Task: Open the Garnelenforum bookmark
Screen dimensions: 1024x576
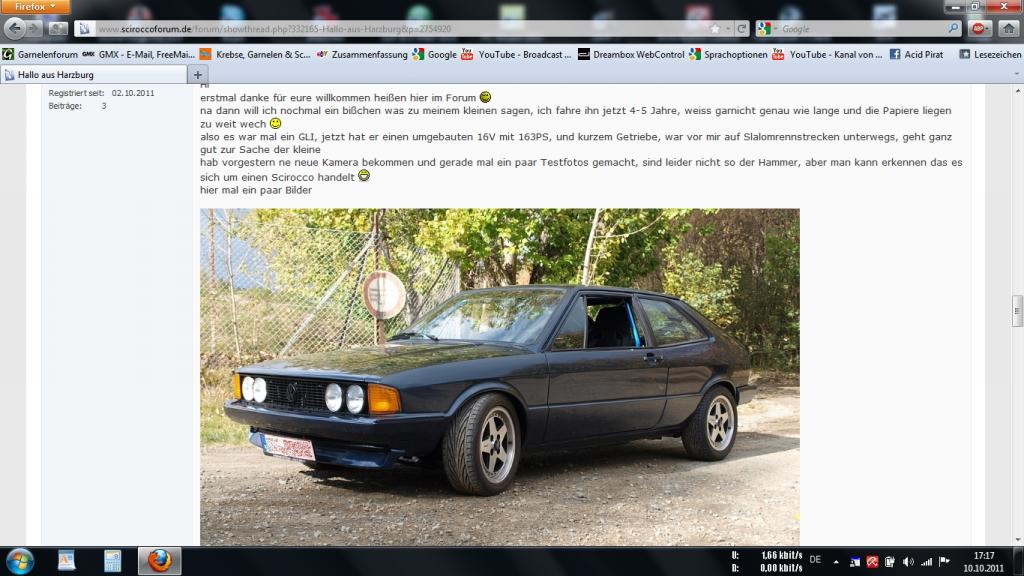Action: click(40, 54)
